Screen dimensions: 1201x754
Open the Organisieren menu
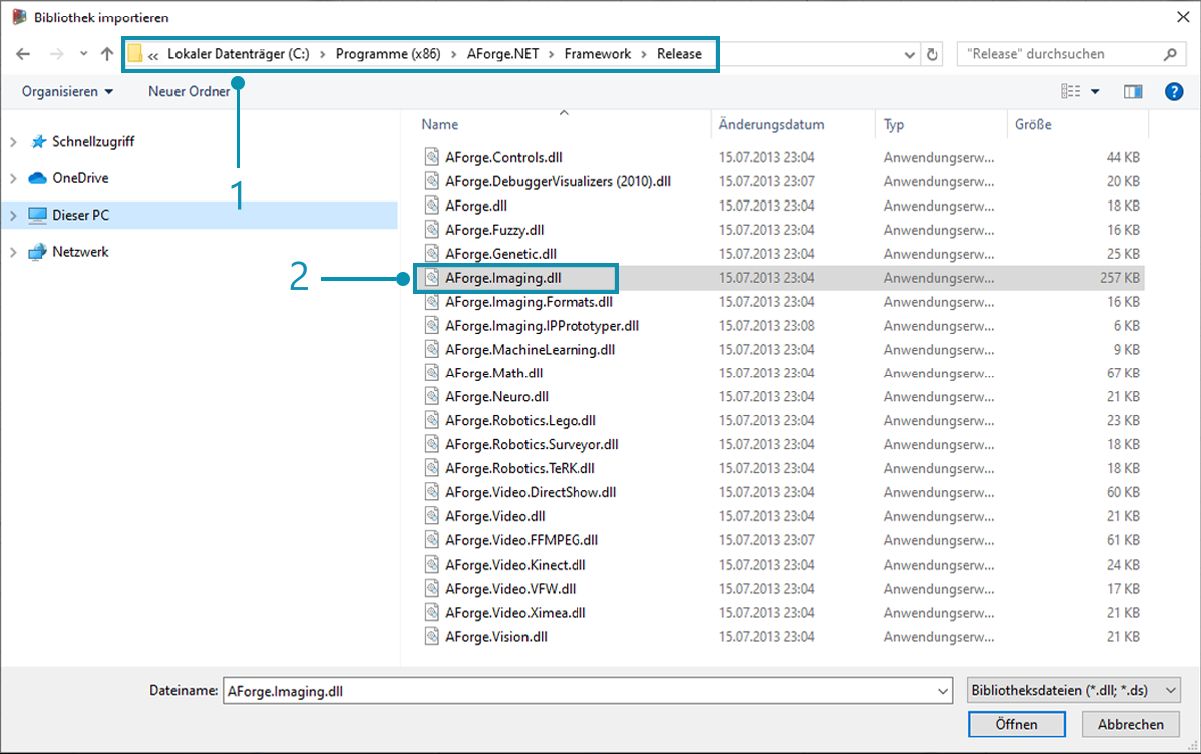pyautogui.click(x=67, y=91)
